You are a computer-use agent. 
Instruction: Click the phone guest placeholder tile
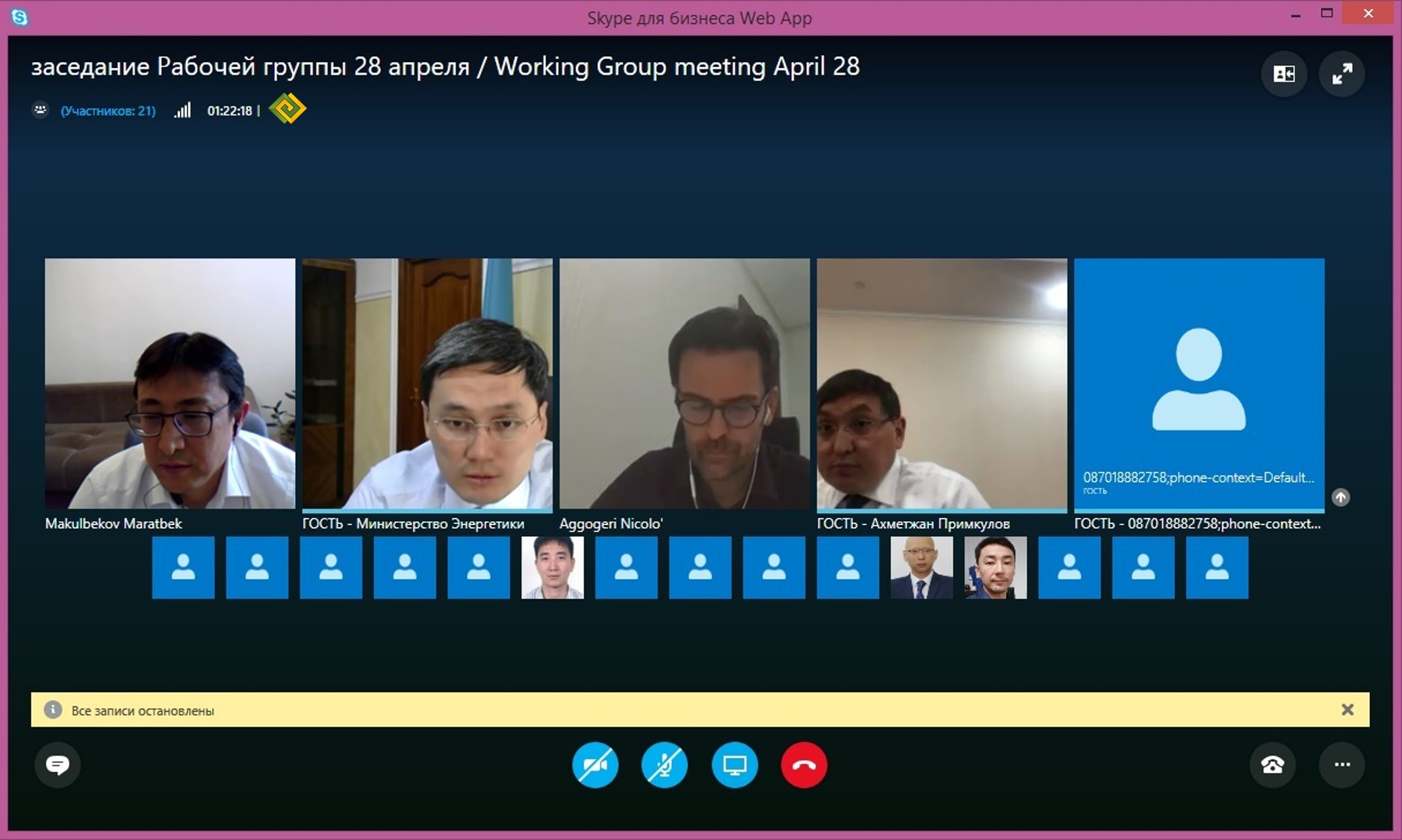tap(1199, 384)
